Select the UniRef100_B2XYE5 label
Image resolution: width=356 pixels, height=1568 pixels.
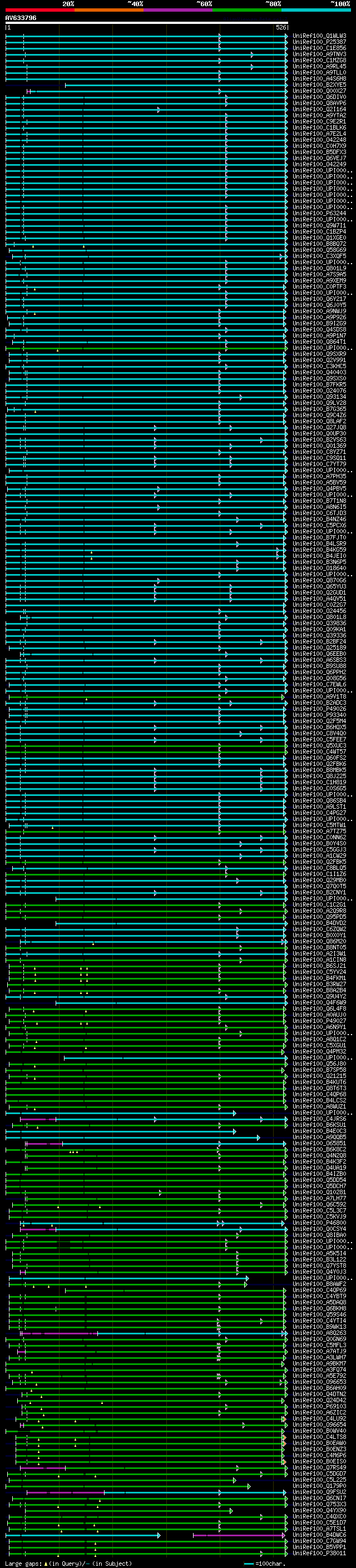coord(319,85)
